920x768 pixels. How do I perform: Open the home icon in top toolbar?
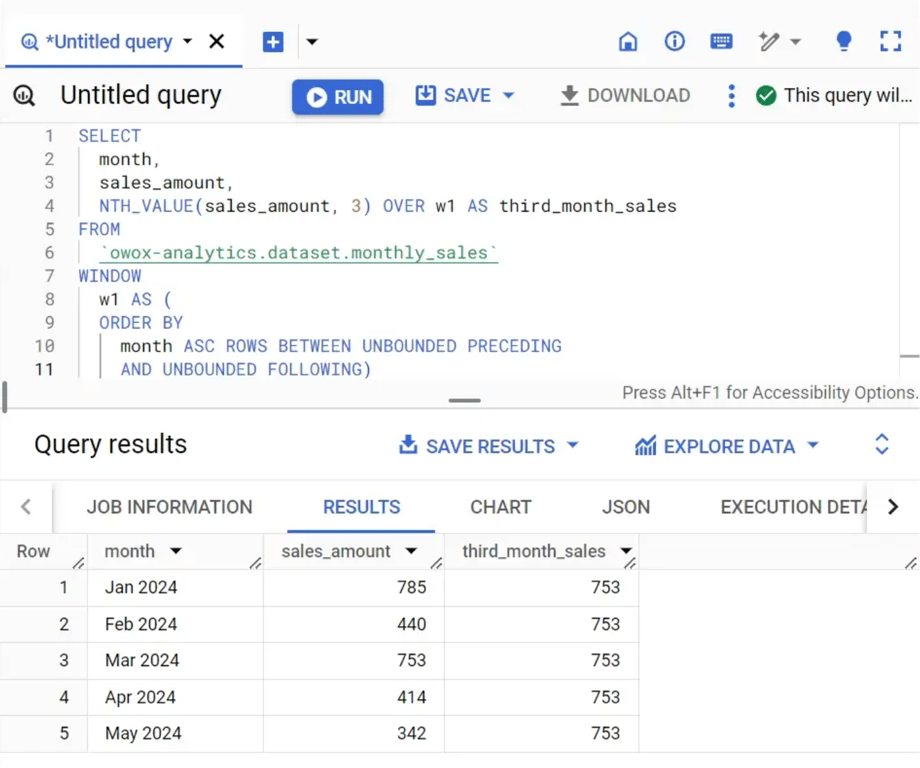click(628, 42)
